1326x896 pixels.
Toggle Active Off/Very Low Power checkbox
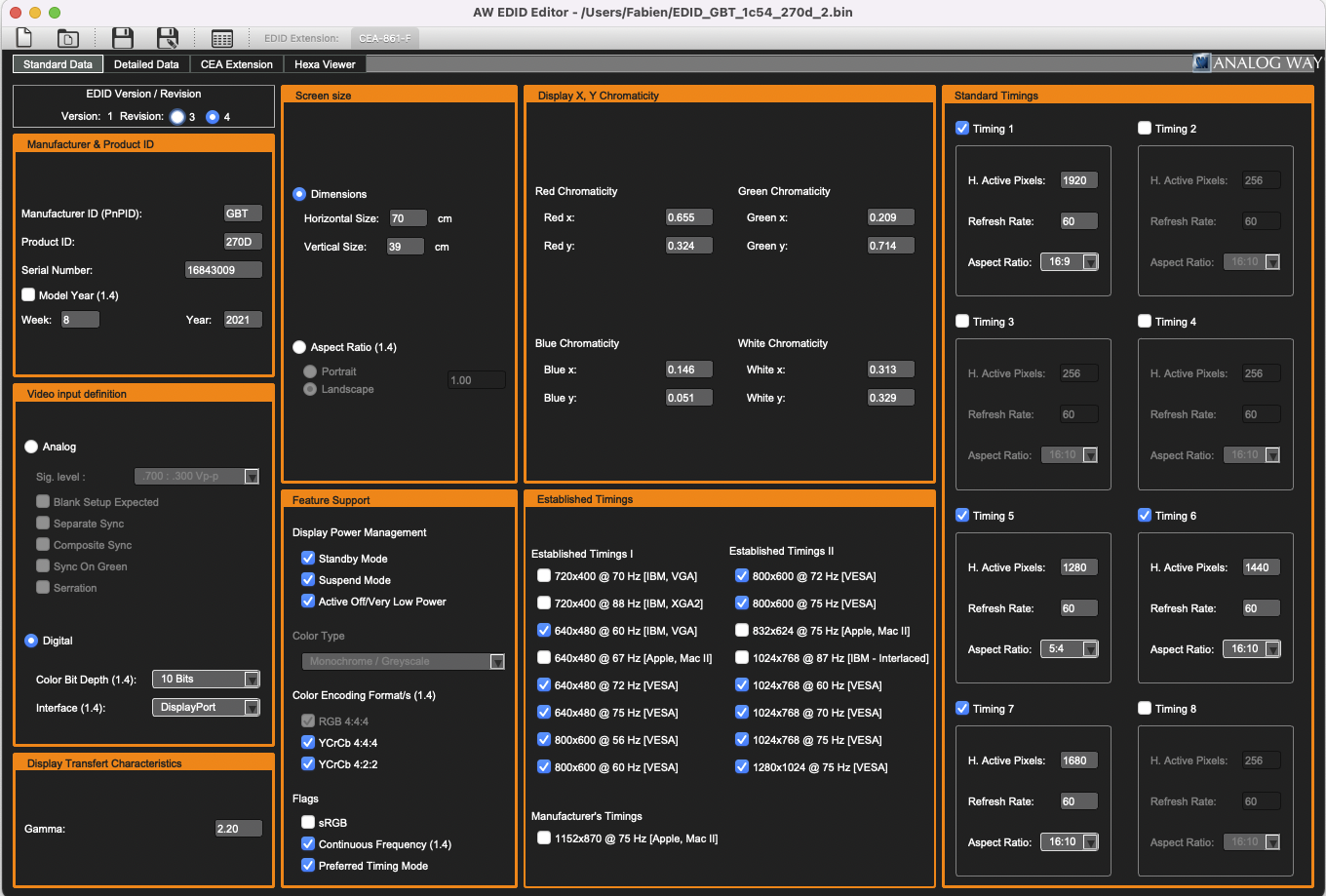point(308,602)
